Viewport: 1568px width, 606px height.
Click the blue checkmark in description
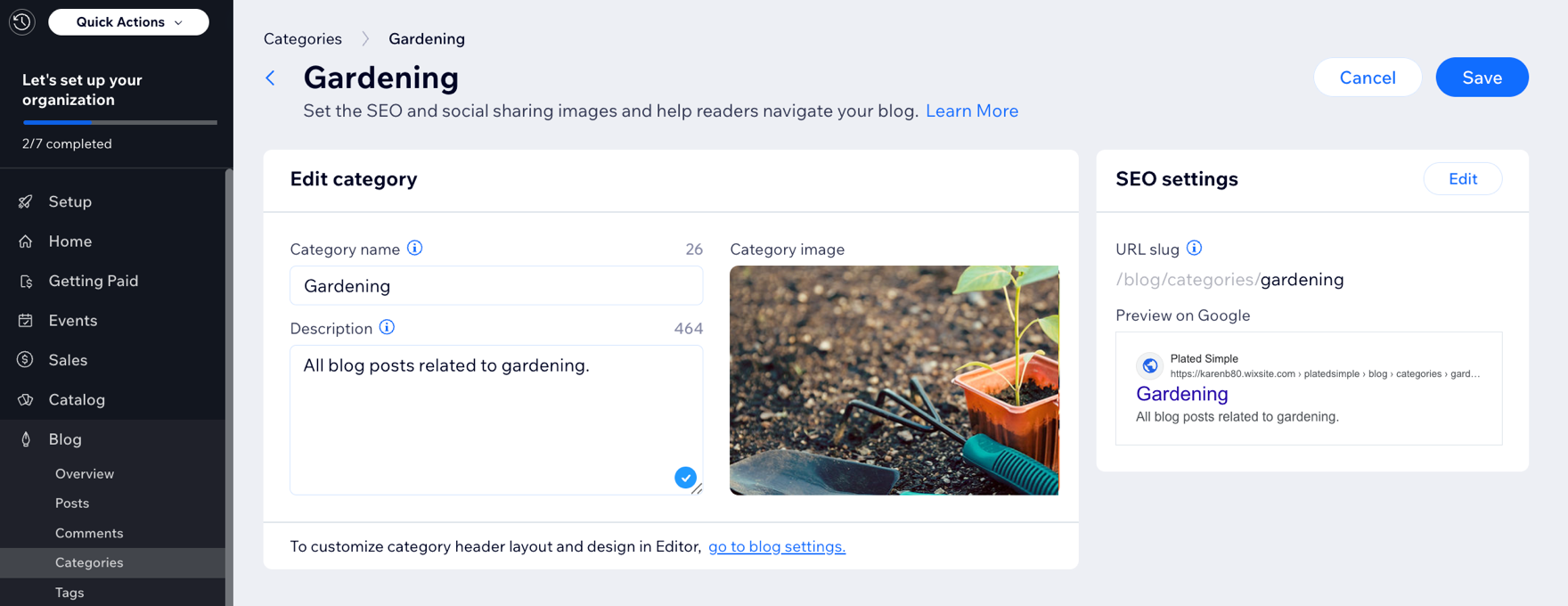(x=685, y=478)
